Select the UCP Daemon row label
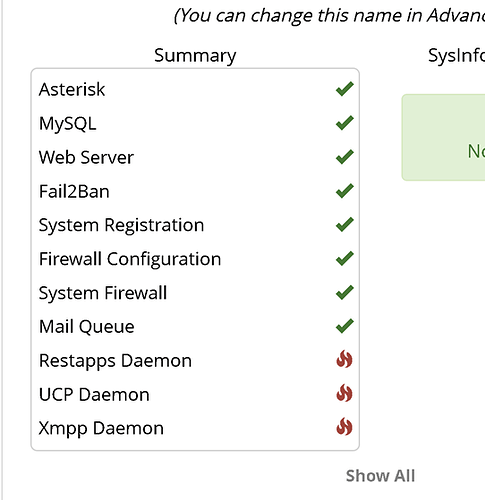 point(94,395)
